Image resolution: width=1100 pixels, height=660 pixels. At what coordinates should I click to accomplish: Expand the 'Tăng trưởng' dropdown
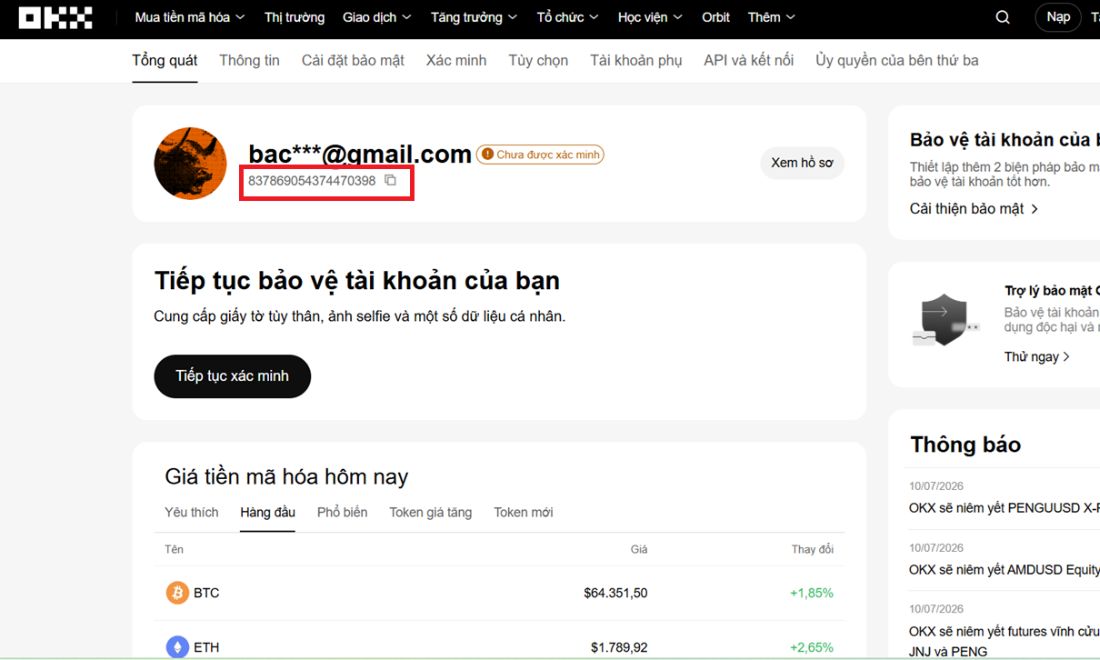[474, 18]
